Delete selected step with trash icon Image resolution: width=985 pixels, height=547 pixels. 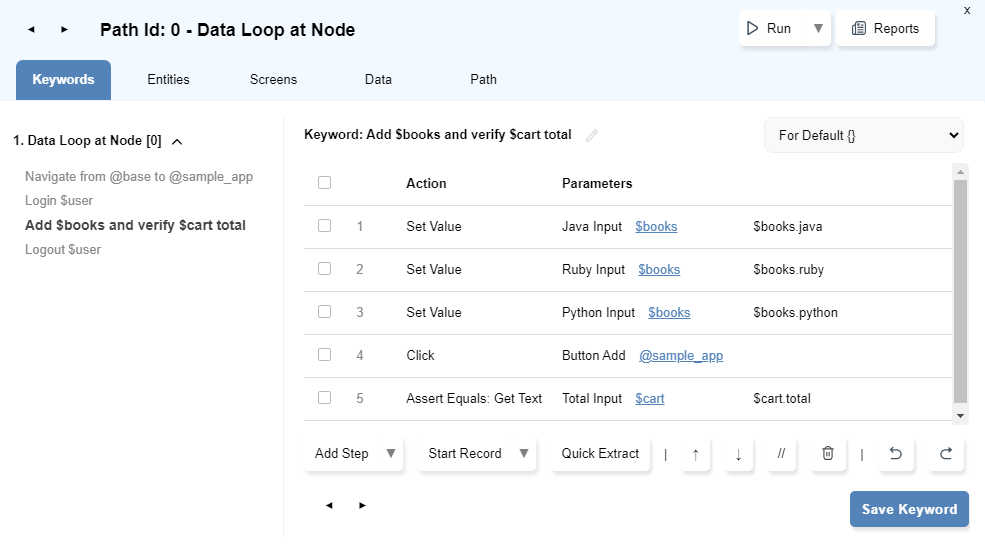827,454
